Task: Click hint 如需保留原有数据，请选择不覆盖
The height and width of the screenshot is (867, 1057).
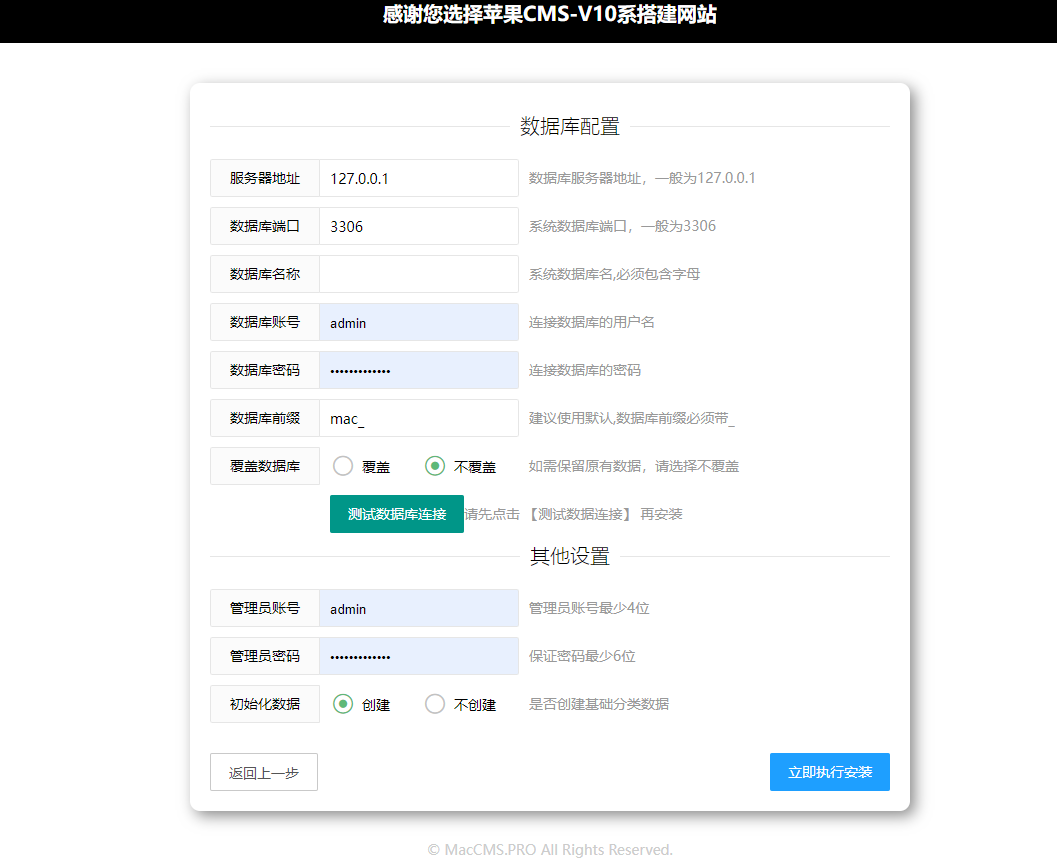Action: click(634, 466)
